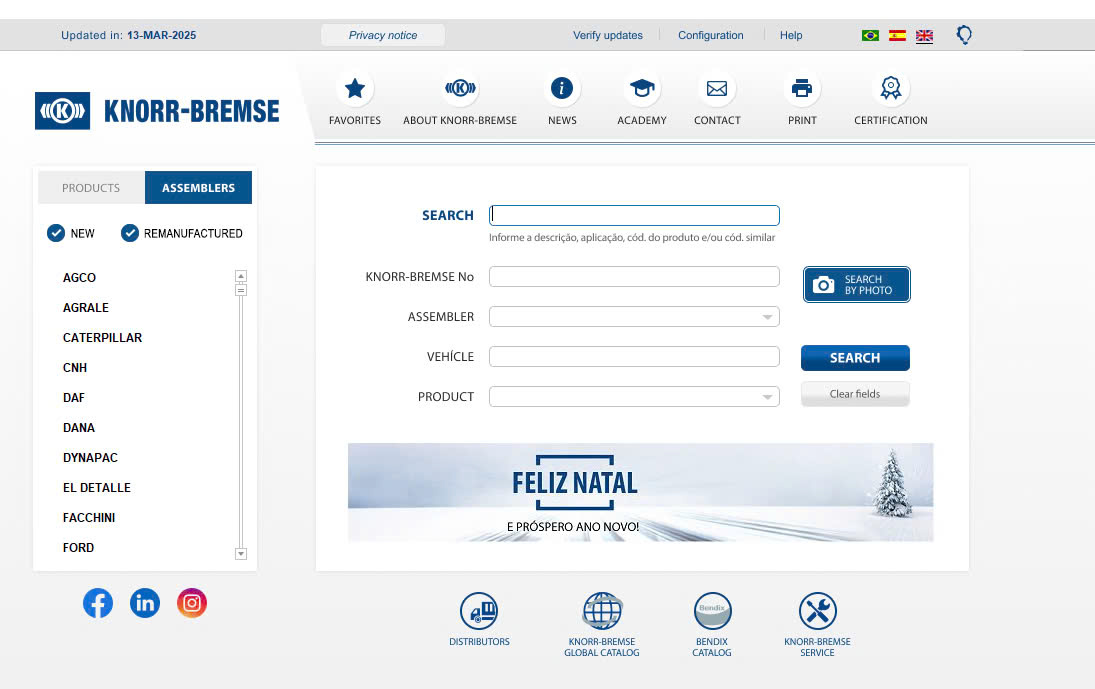Select EL DETALLE in the assemblers list
This screenshot has height=689, width=1095.
tap(97, 488)
